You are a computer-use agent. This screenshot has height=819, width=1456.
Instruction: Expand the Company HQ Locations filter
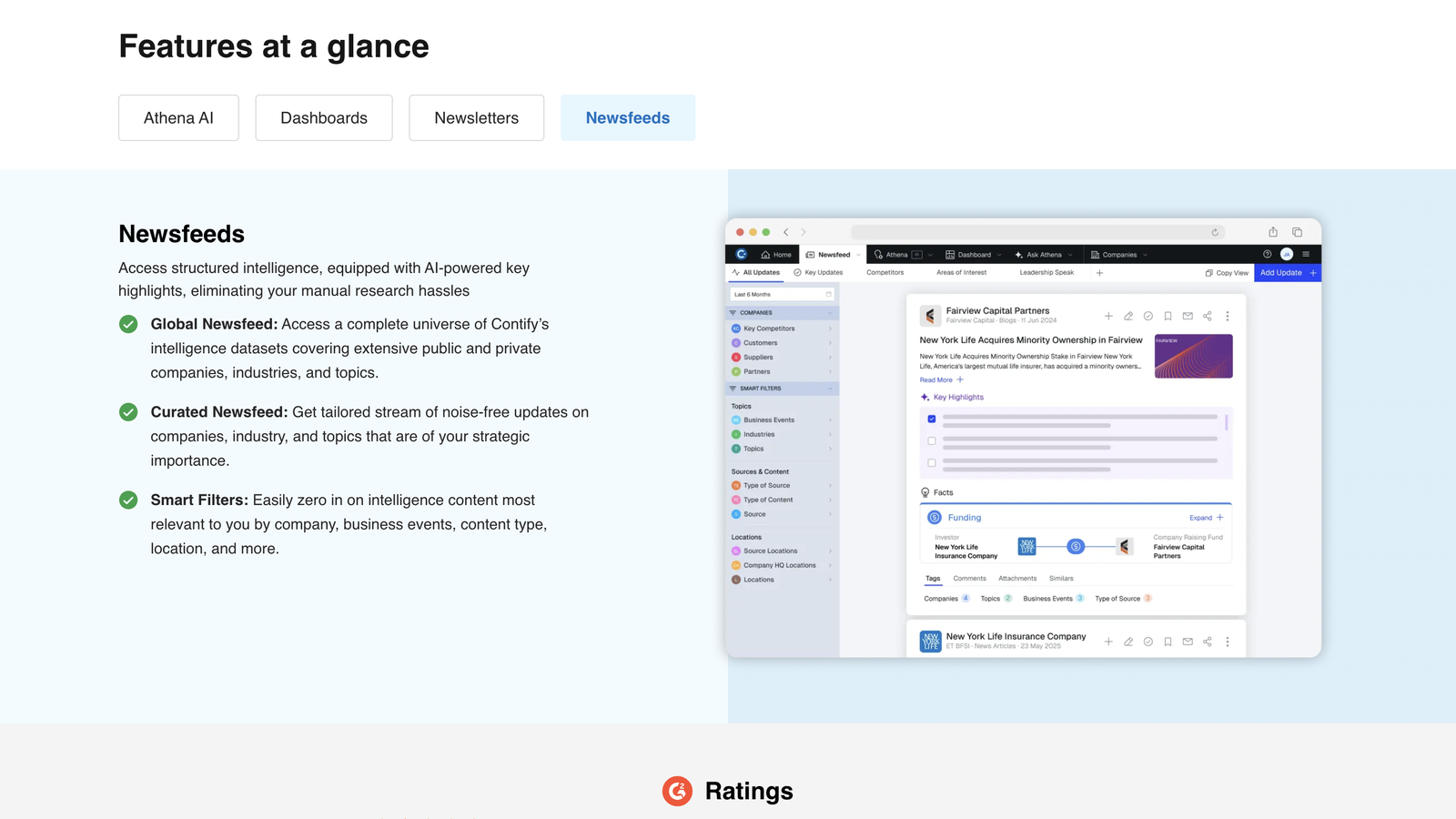point(782,565)
